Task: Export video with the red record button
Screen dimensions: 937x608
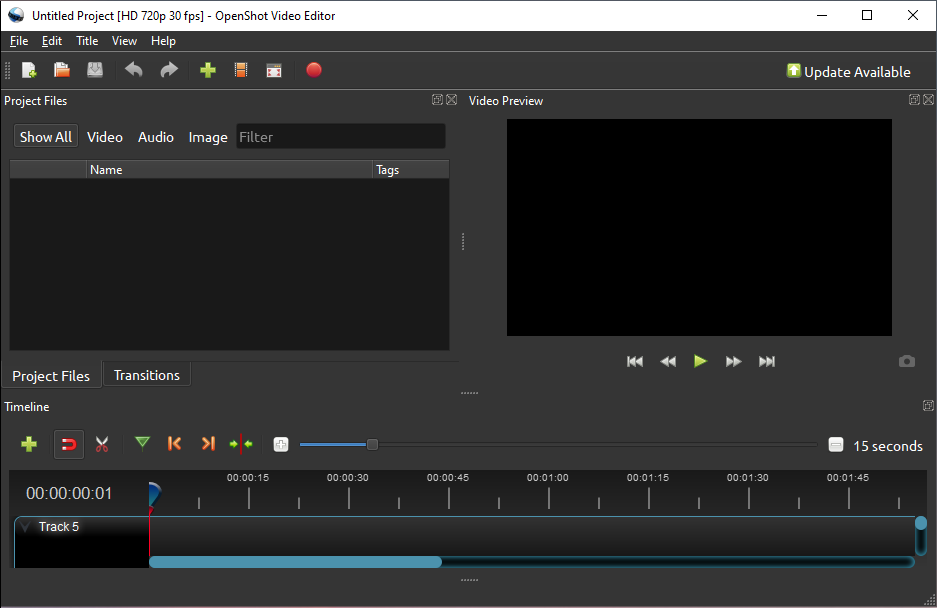Action: [x=314, y=71]
